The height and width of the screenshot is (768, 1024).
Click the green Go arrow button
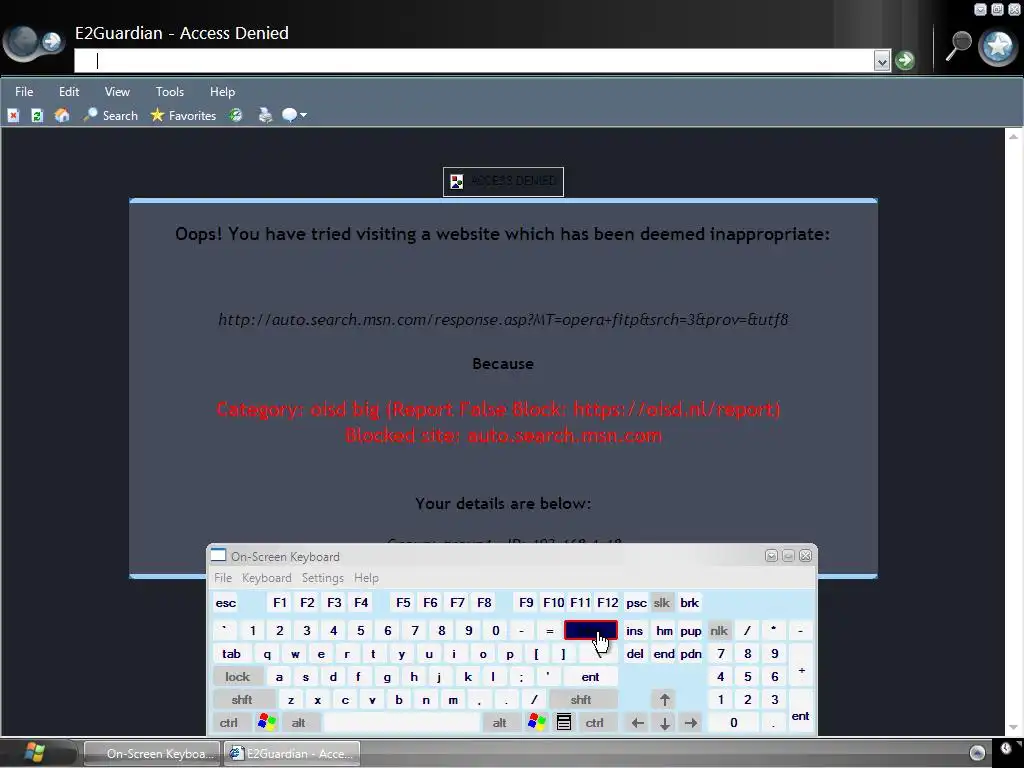(x=904, y=61)
